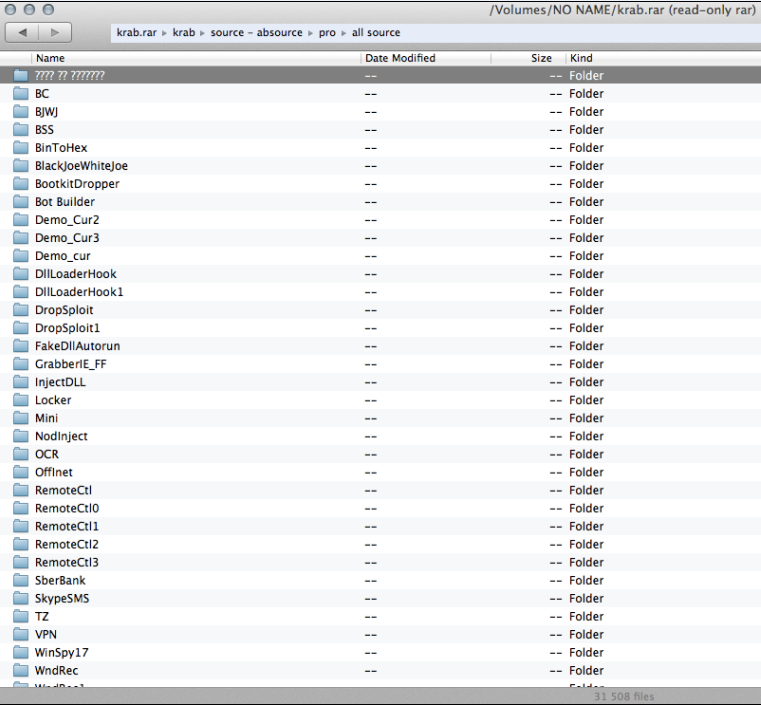This screenshot has width=761, height=705.
Task: Click the RemoteCtl folder icon
Action: point(20,490)
